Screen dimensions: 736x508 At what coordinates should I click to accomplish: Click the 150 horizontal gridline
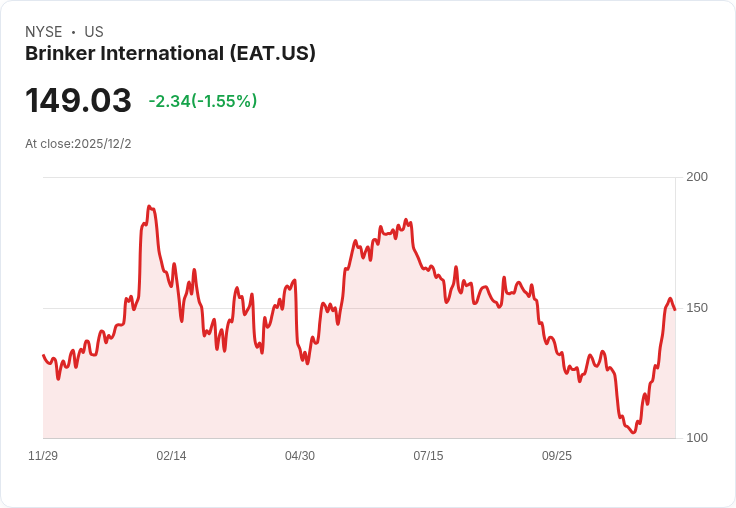360,308
